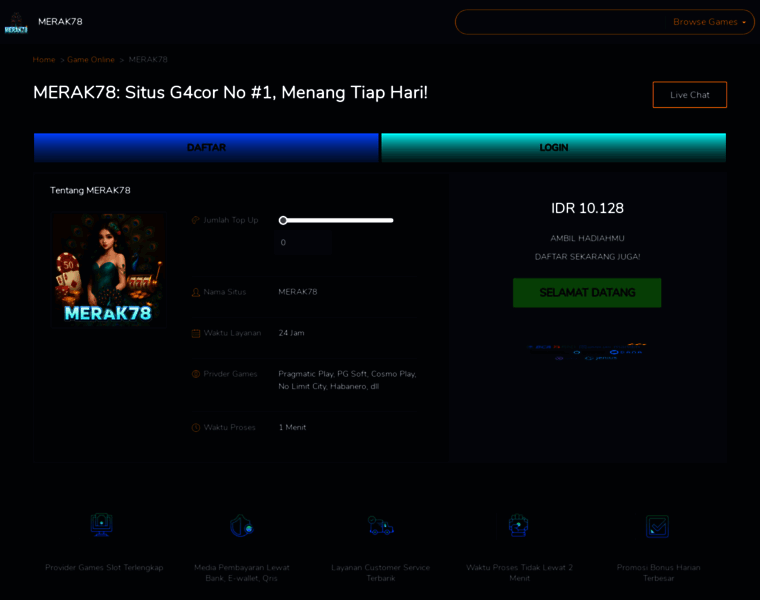Click the 'Media Pembayaran Lewat Bank, E-wallet, Qris' caption
The image size is (760, 600).
[241, 573]
